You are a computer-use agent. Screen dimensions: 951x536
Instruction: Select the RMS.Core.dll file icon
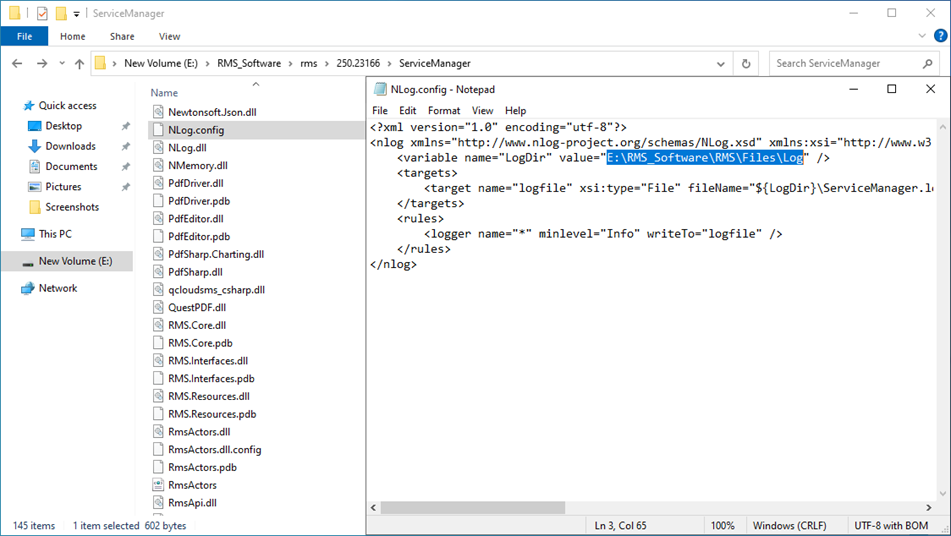click(x=158, y=325)
